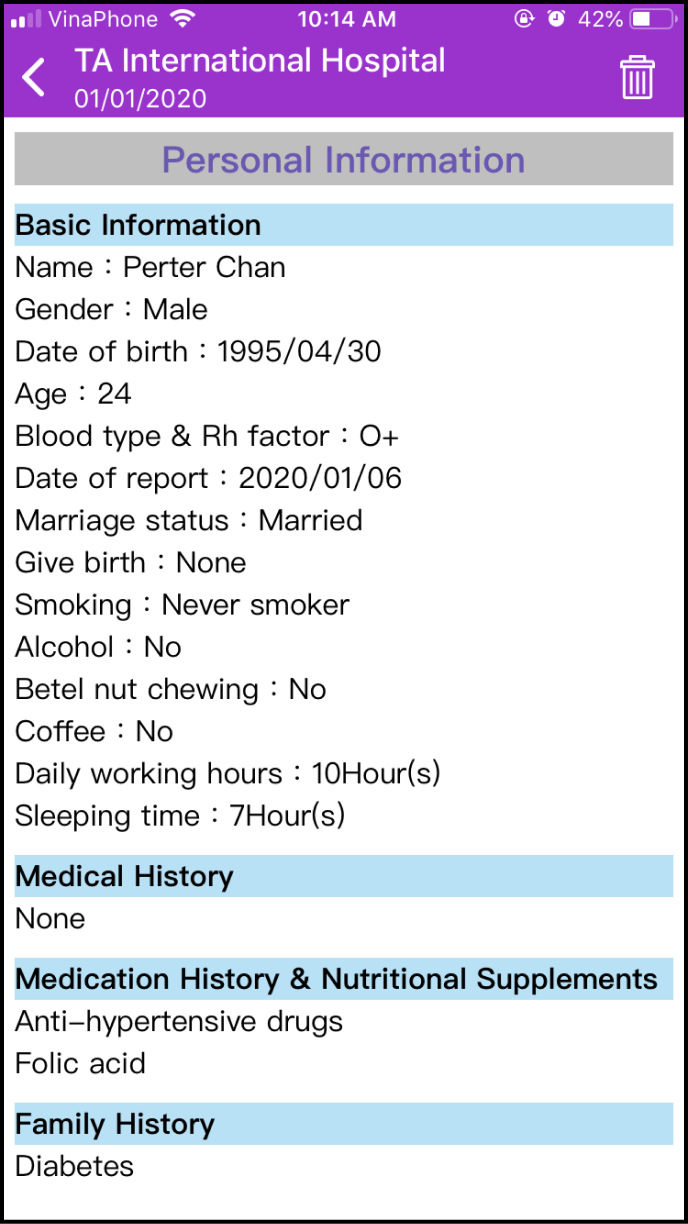688x1224 pixels.
Task: Tap the Name Perter Chan row
Action: tap(150, 268)
